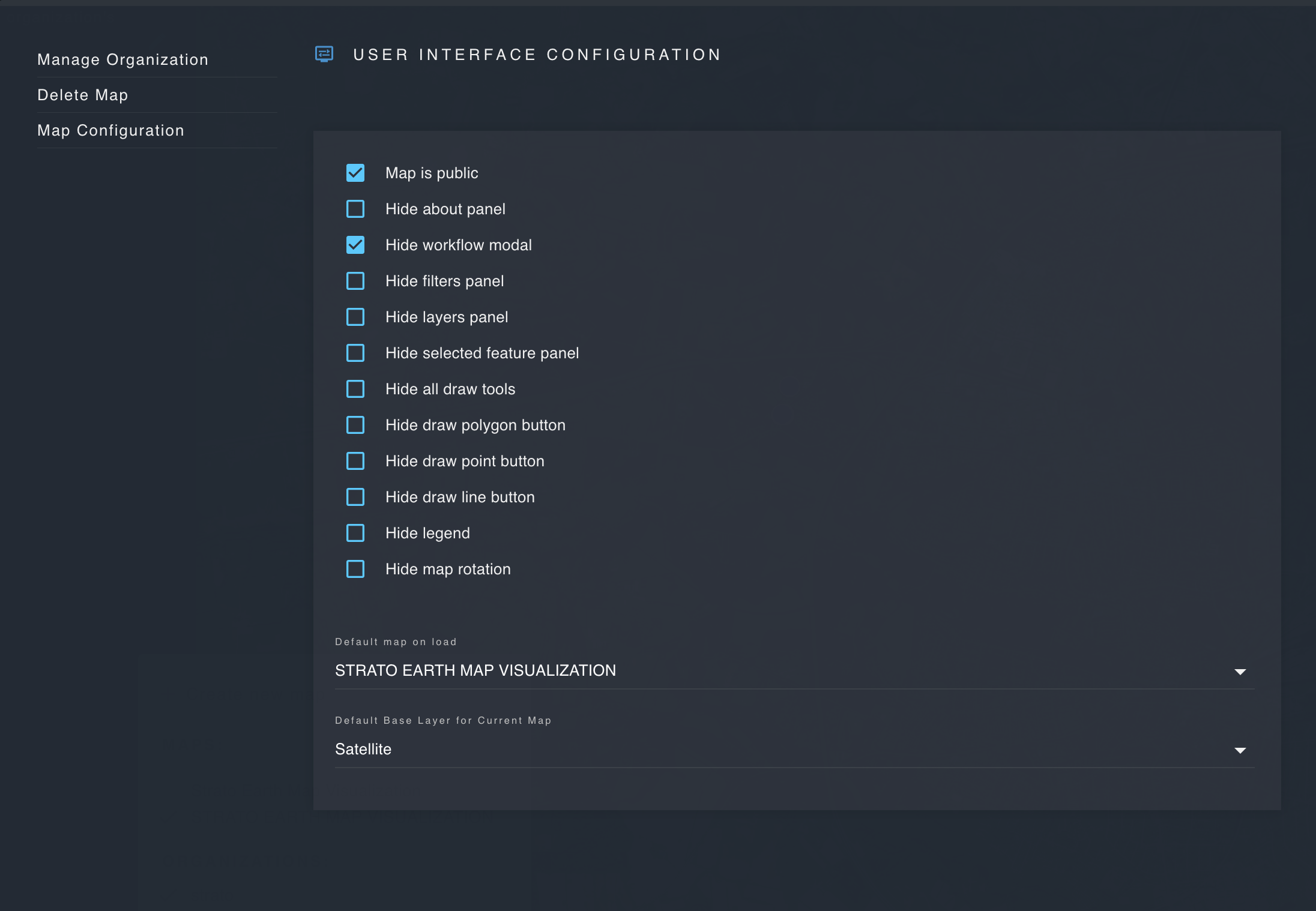
Task: Click the dropdown arrow next to Satellite
Action: pyautogui.click(x=1240, y=750)
